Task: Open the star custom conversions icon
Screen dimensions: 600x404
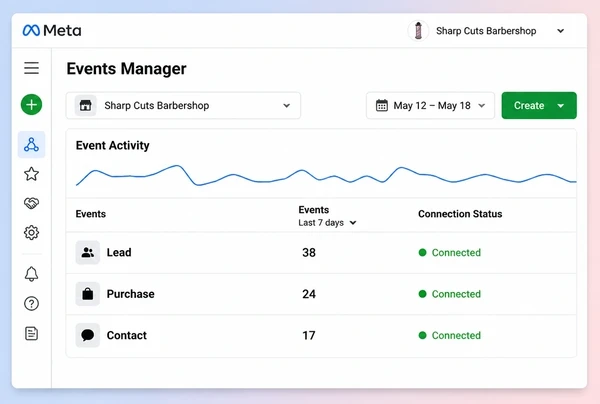Action: (x=31, y=174)
